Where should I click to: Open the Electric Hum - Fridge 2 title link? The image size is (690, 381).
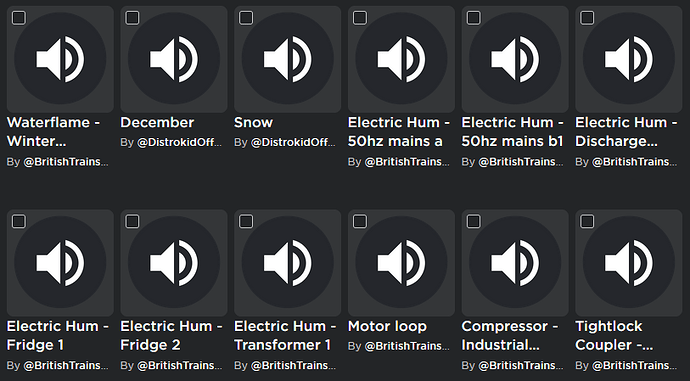(171, 335)
